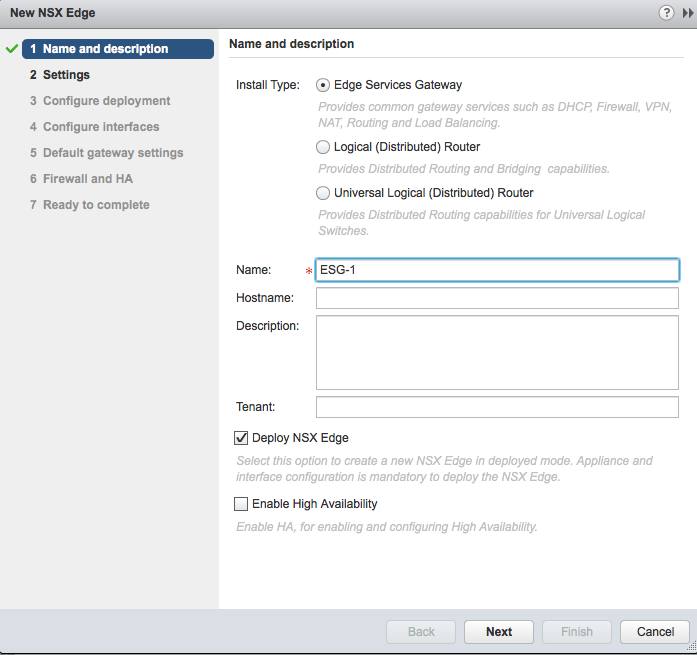Image resolution: width=697 pixels, height=655 pixels.
Task: Focus the Name field containing ESG-1
Action: coord(497,270)
